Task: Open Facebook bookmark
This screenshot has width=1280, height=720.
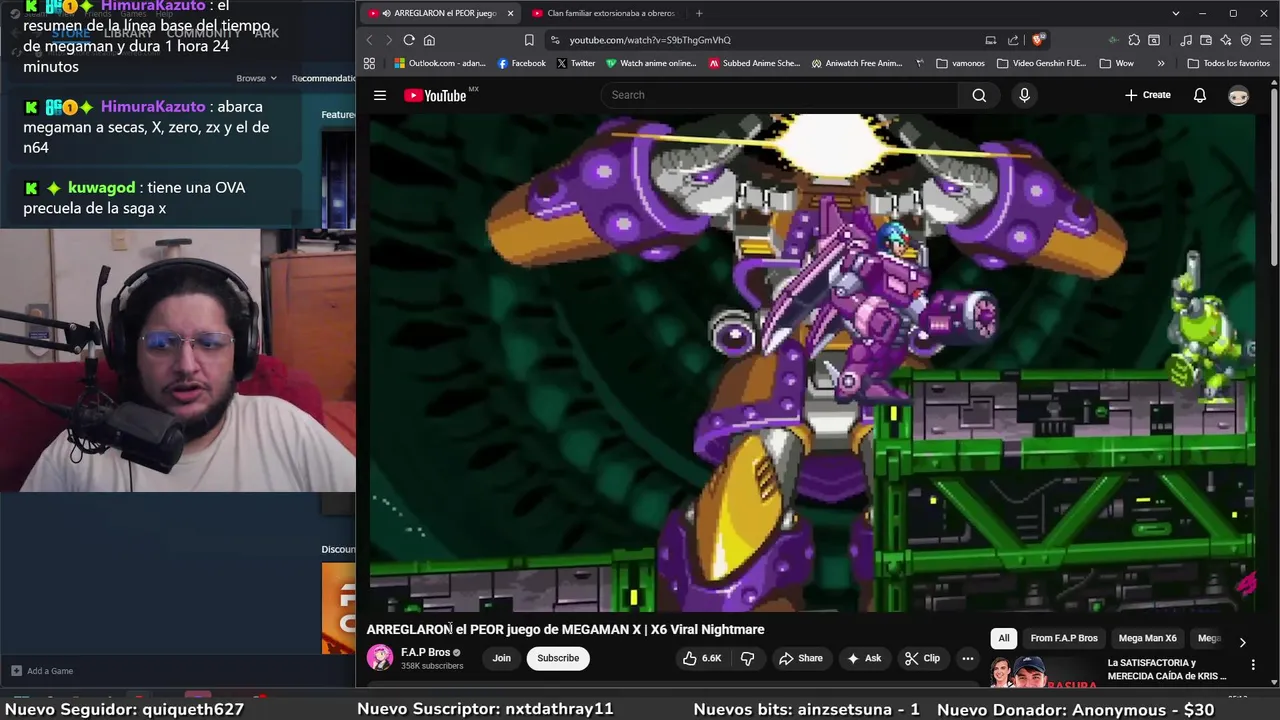Action: pos(522,63)
